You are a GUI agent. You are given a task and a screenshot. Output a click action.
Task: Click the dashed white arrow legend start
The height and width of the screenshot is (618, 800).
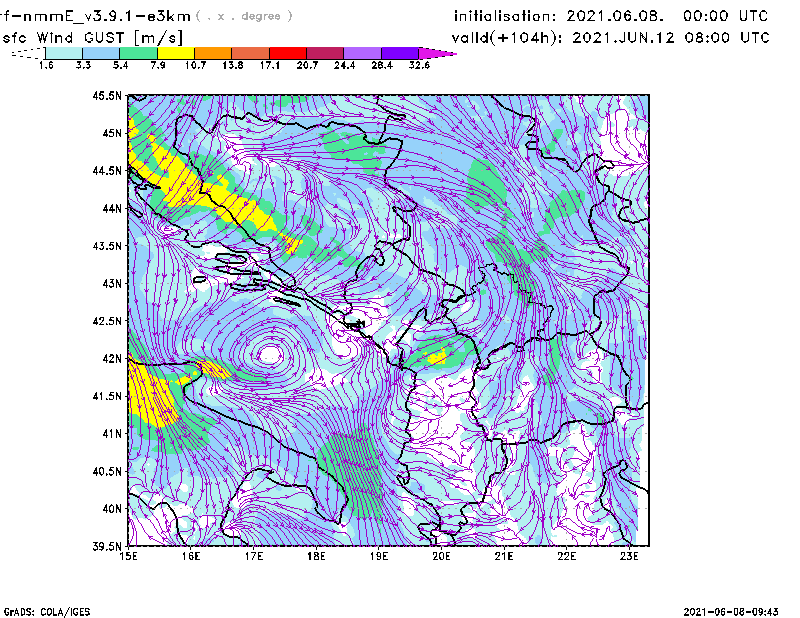point(28,53)
